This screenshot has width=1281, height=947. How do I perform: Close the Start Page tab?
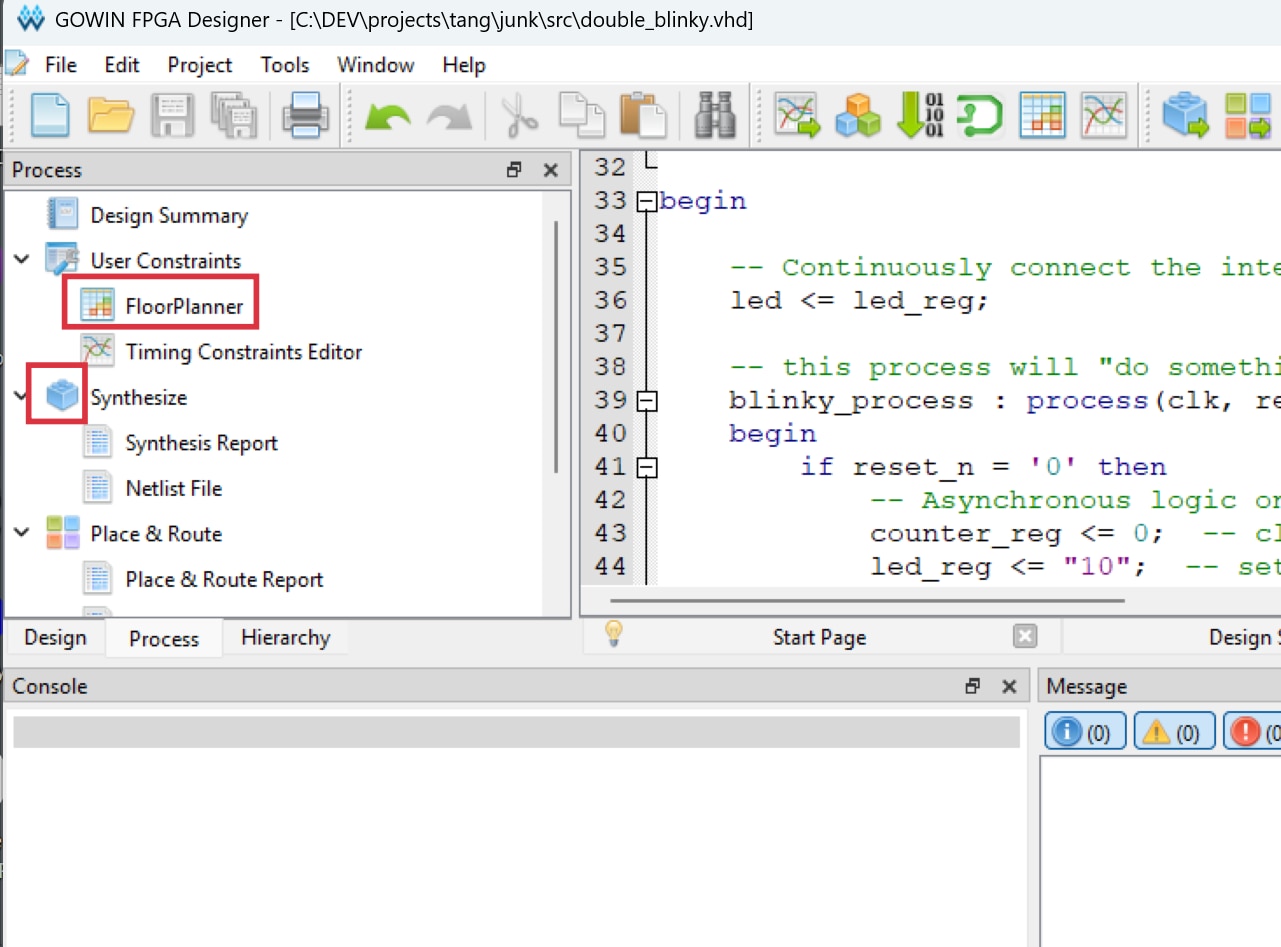coord(1025,636)
